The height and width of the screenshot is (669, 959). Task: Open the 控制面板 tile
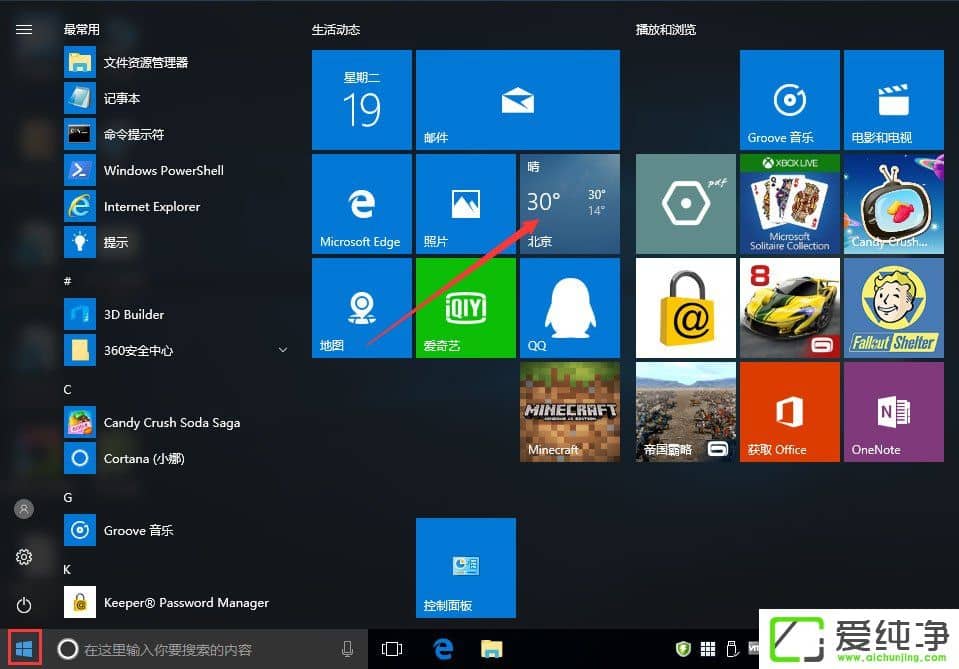click(465, 567)
